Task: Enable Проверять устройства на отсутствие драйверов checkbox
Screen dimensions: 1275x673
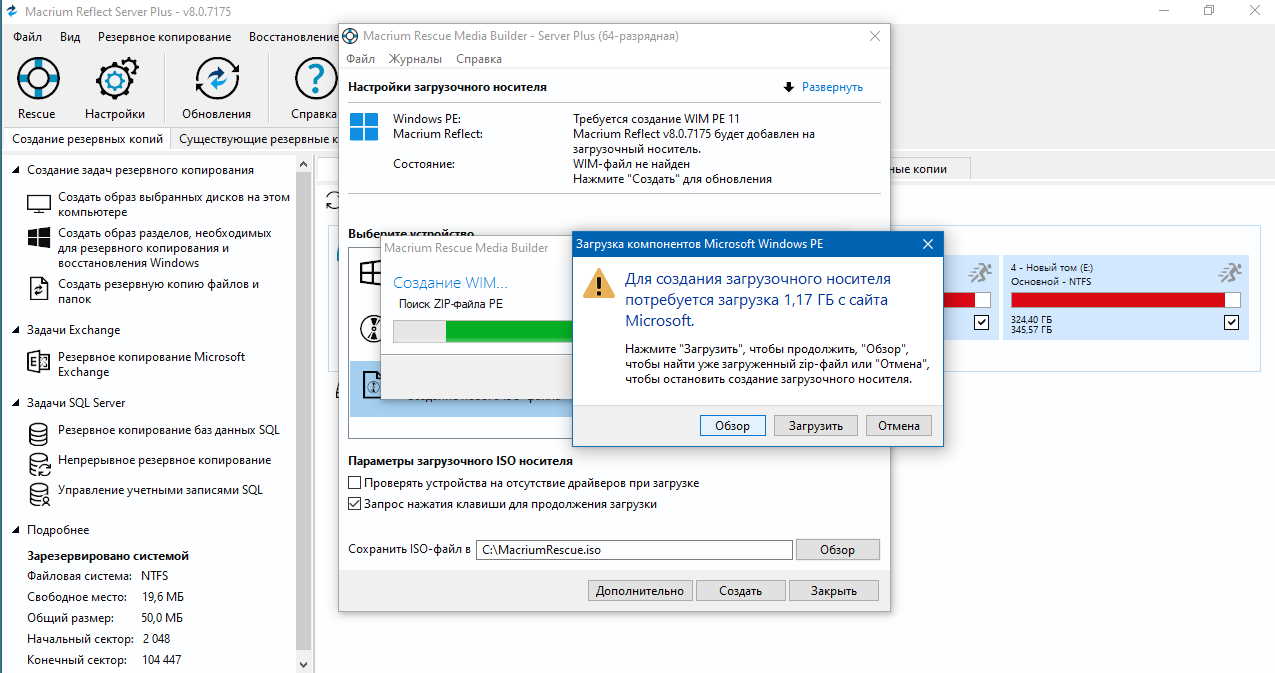Action: coord(354,483)
